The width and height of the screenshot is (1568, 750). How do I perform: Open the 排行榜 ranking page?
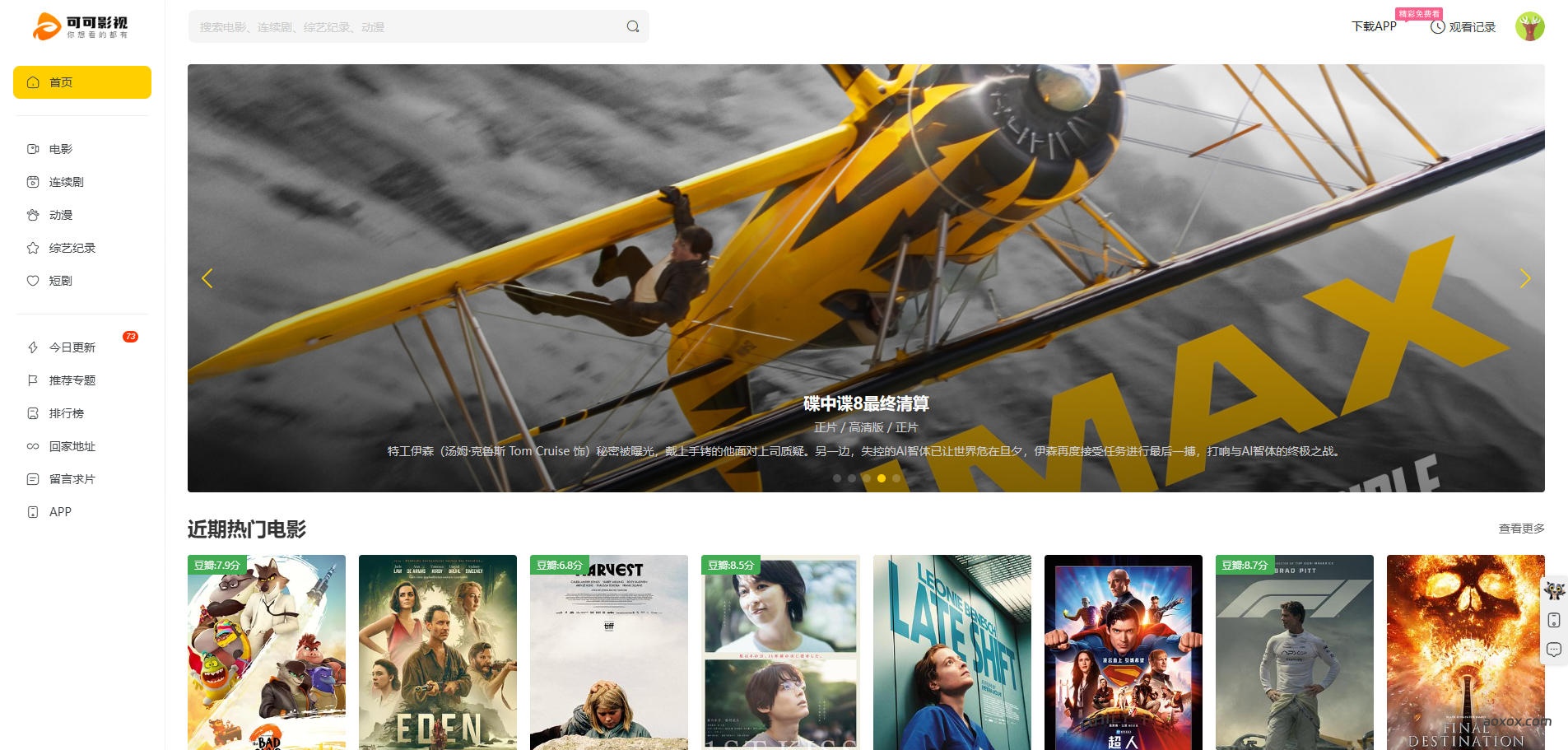[66, 413]
